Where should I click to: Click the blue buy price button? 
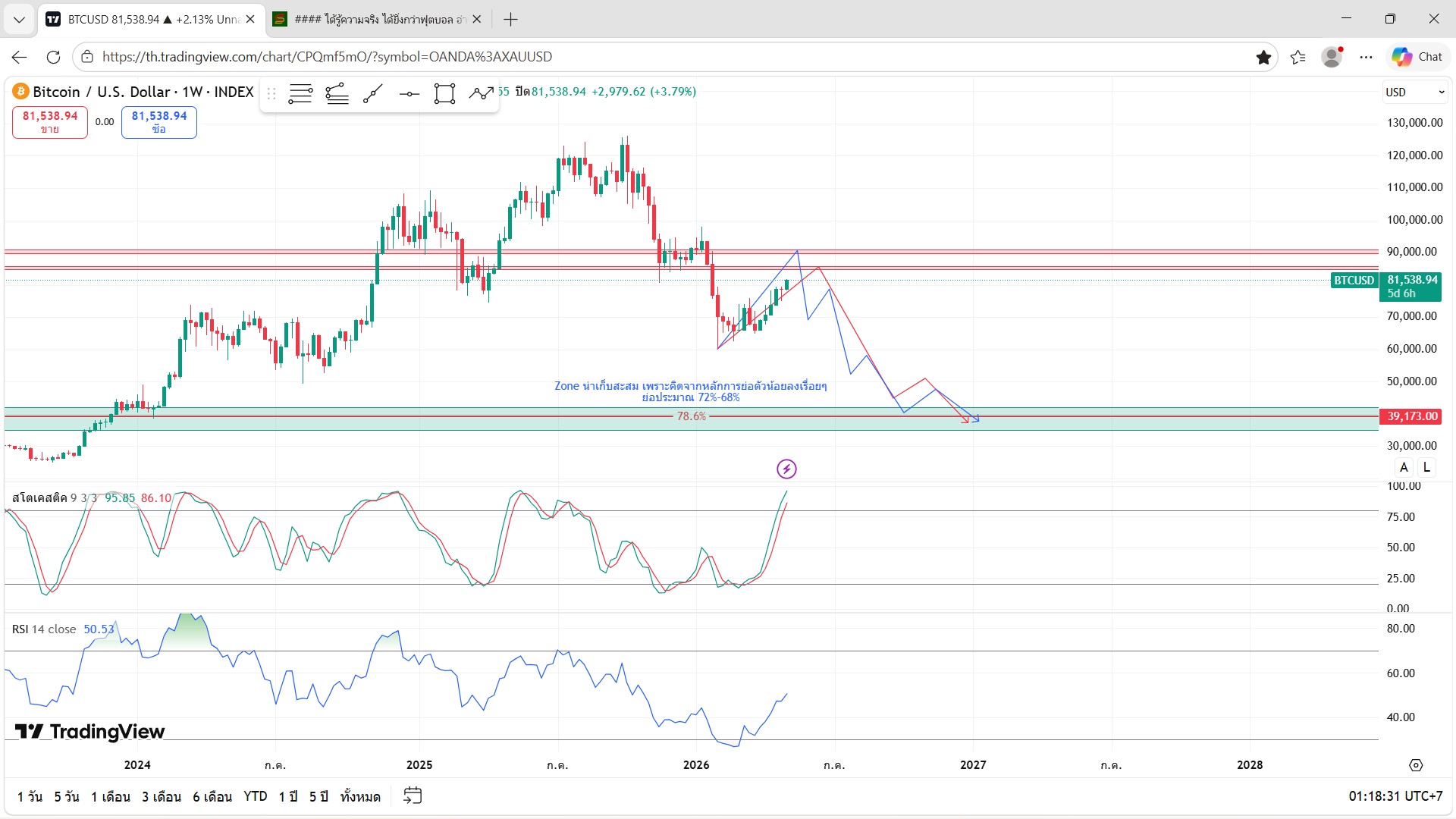(159, 122)
